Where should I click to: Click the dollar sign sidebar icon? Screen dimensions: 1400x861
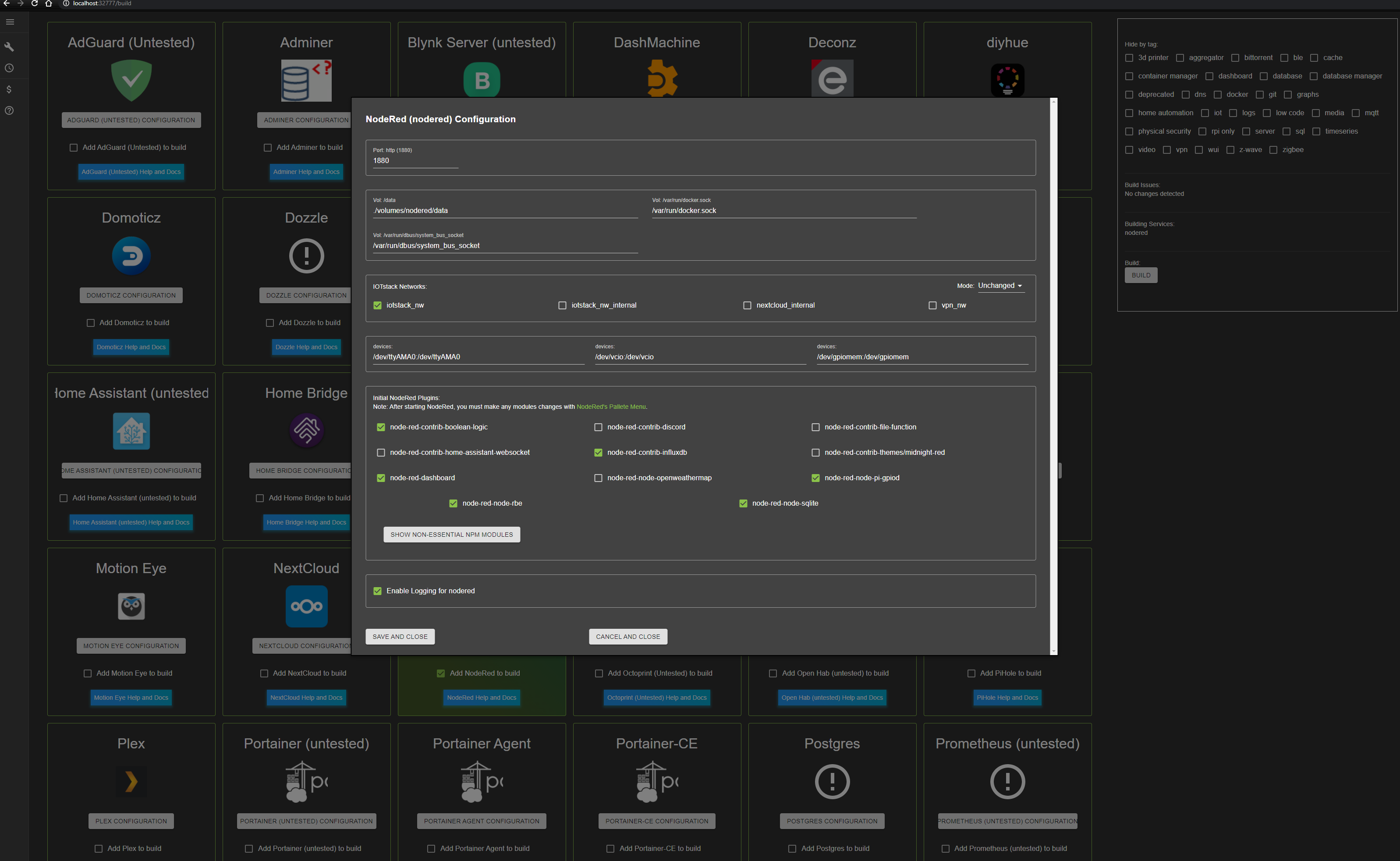(x=9, y=89)
